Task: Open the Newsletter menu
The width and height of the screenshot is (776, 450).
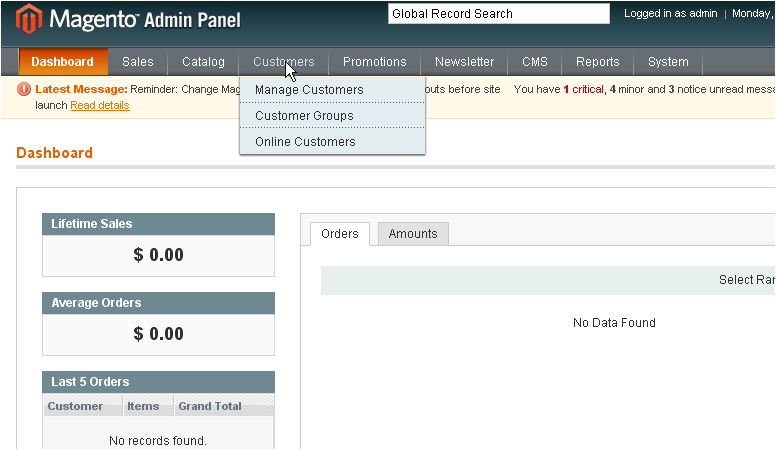Action: pos(464,62)
